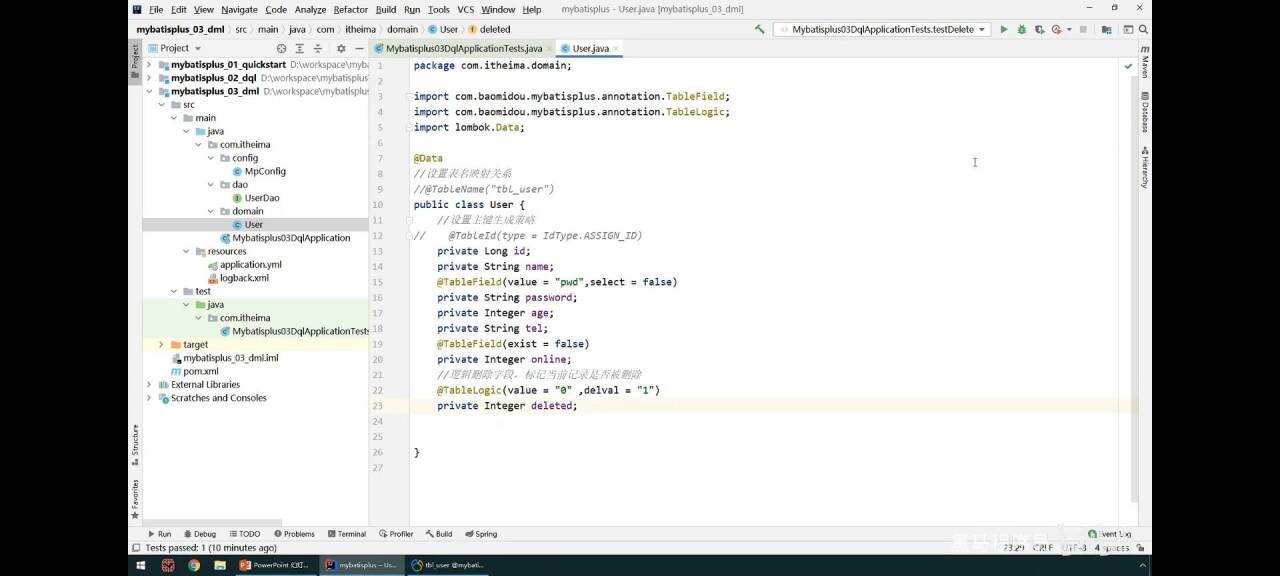Screen dimensions: 1280x576
Task: Open the run configuration dropdown
Action: pos(882,29)
